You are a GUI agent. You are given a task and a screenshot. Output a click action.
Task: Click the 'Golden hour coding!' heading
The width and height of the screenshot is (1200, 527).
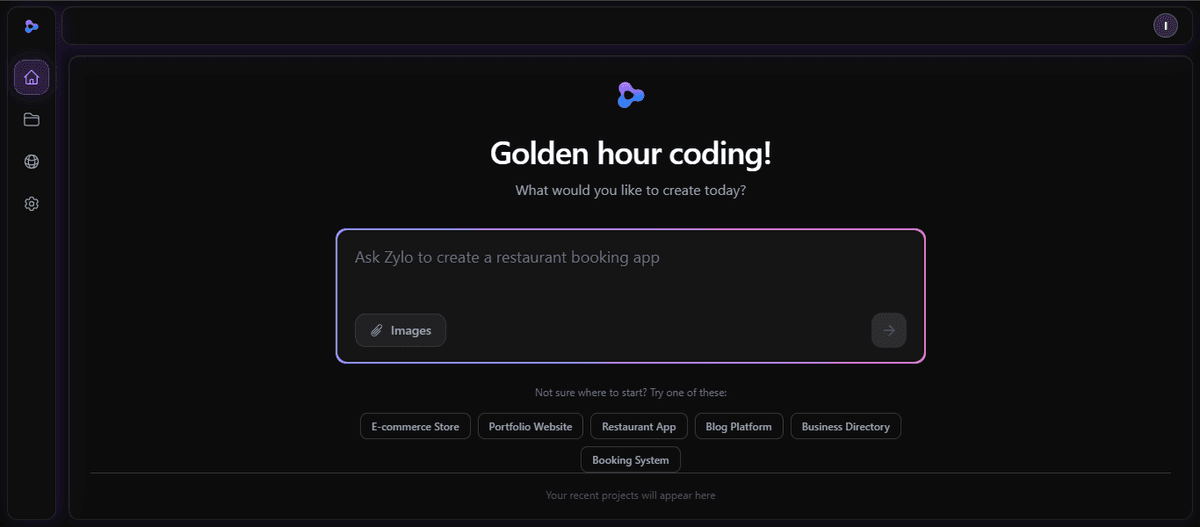point(630,154)
